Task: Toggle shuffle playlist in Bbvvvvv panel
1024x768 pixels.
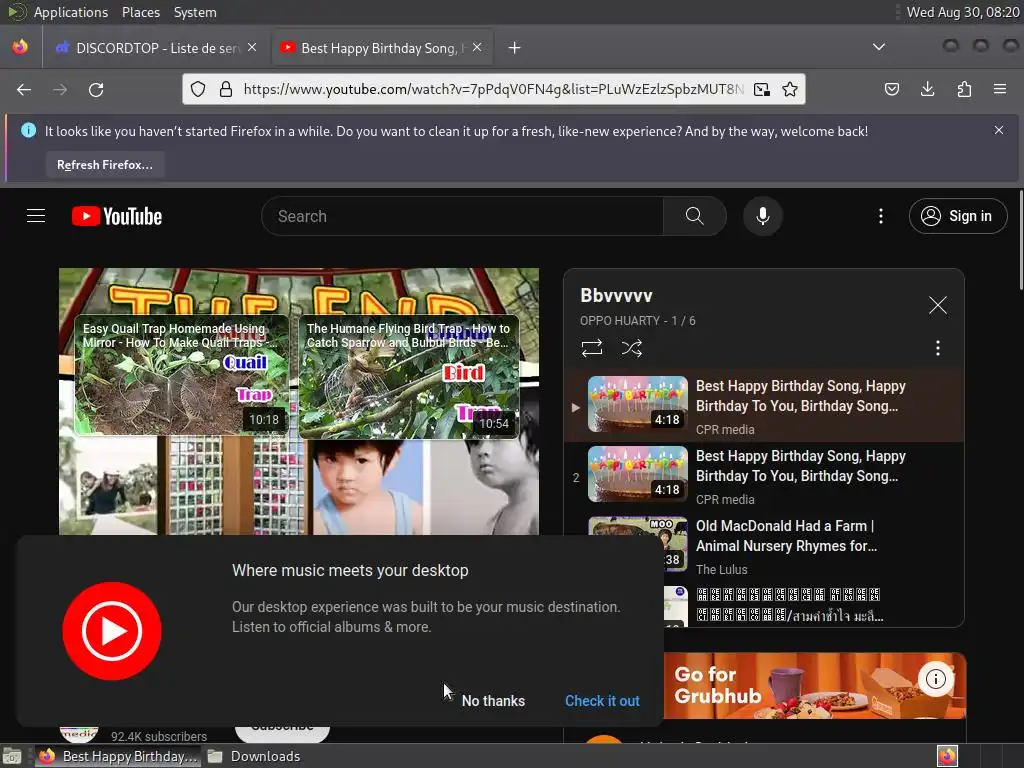Action: 632,348
